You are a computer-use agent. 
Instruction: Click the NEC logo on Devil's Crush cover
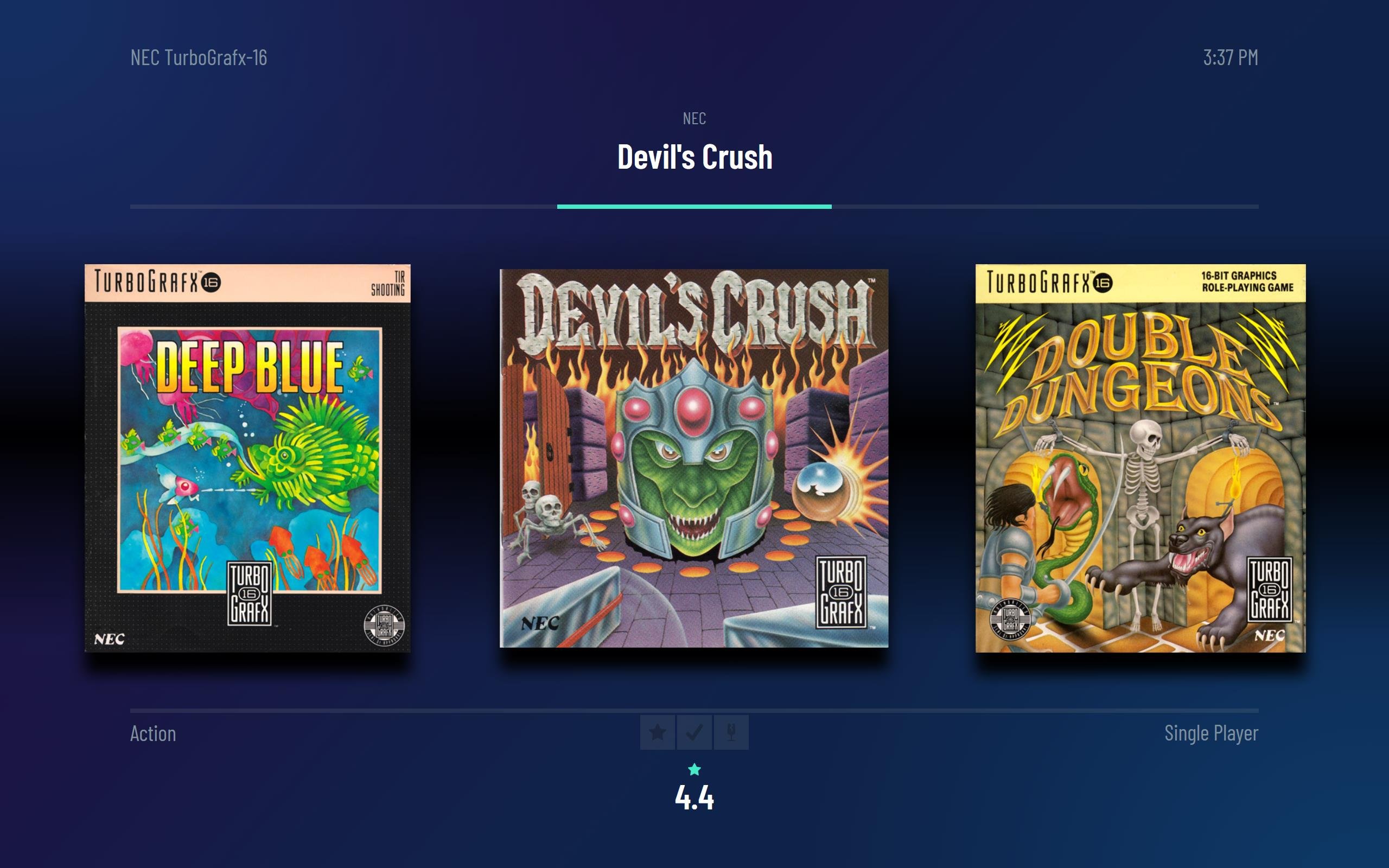[x=540, y=623]
